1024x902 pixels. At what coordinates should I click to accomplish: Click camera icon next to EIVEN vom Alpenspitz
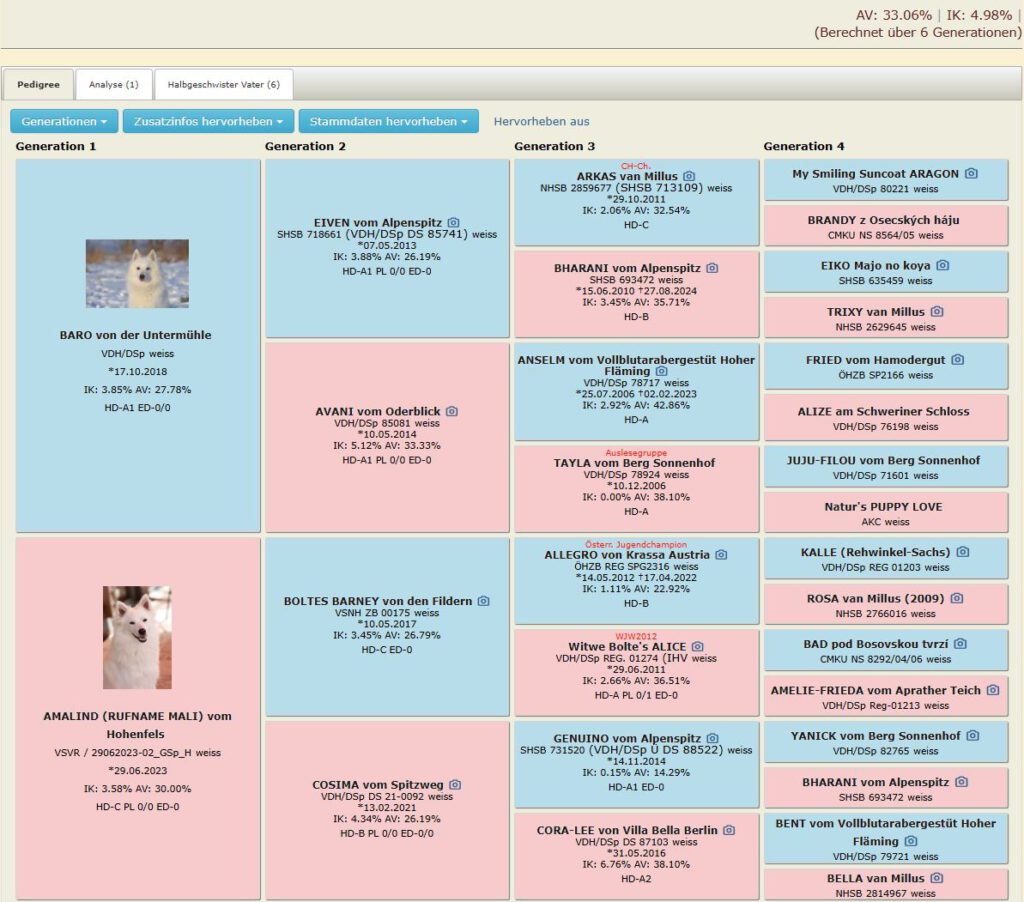453,222
